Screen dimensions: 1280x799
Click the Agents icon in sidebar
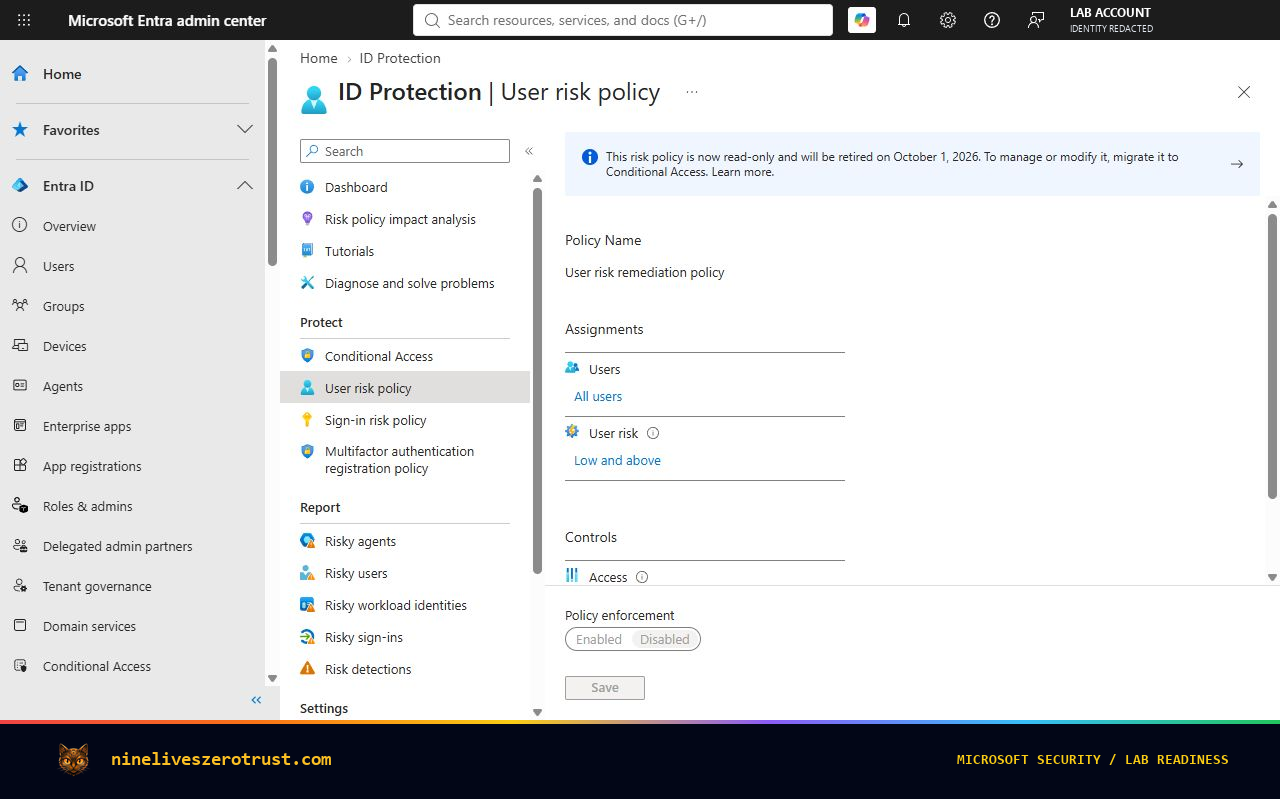pos(20,386)
